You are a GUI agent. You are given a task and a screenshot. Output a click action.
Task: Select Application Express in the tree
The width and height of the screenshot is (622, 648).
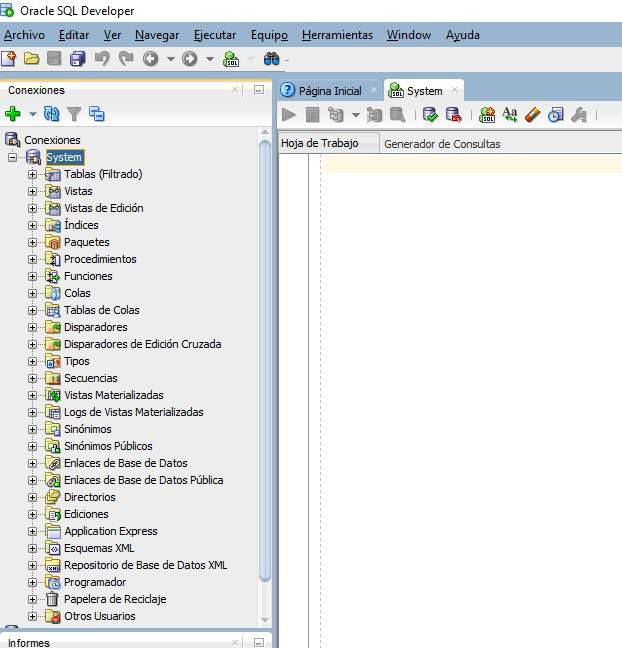tap(111, 531)
